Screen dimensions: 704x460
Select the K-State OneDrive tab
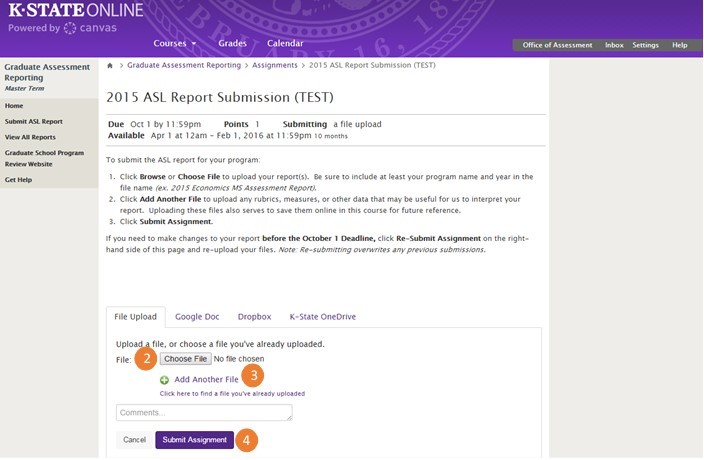[323, 317]
